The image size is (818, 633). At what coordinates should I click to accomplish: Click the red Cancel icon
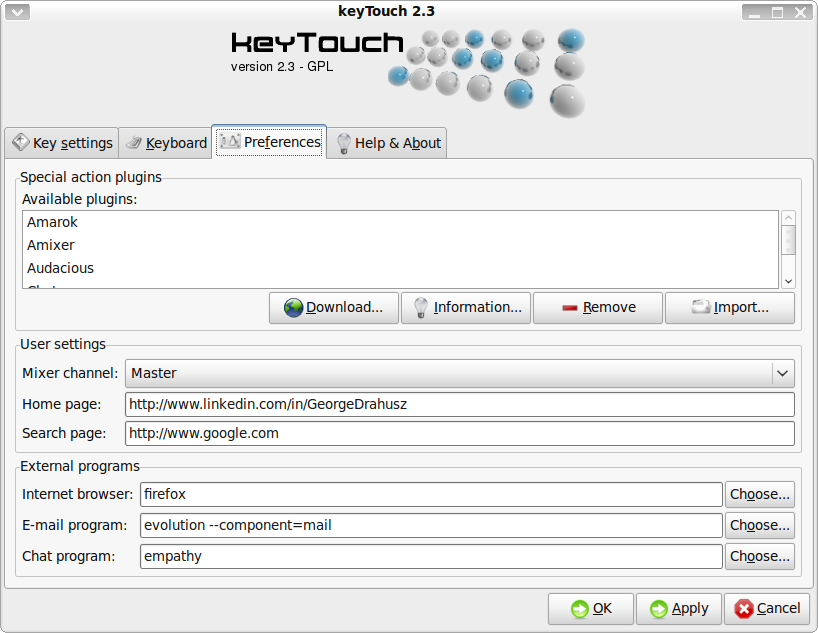tap(744, 609)
